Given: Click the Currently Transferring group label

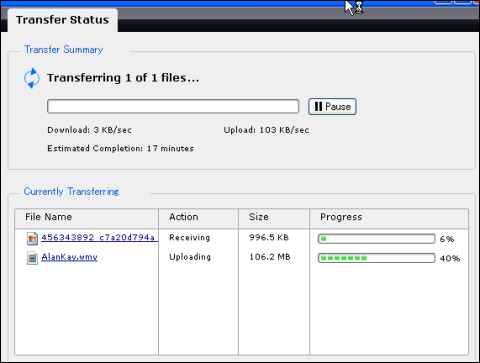Looking at the screenshot, I should [x=71, y=192].
